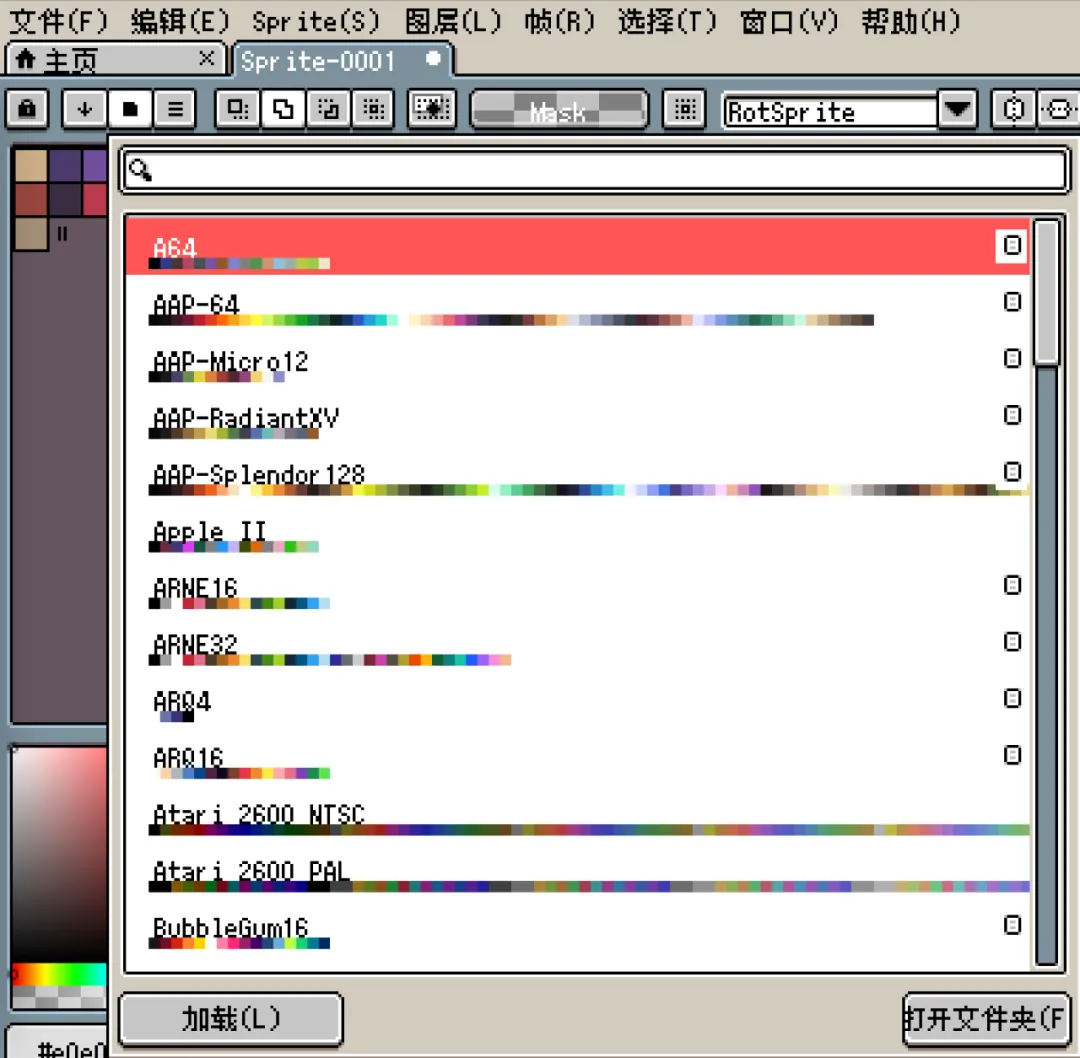Select the BubbleGum16 palette
The width and height of the screenshot is (1080, 1058).
[577, 926]
